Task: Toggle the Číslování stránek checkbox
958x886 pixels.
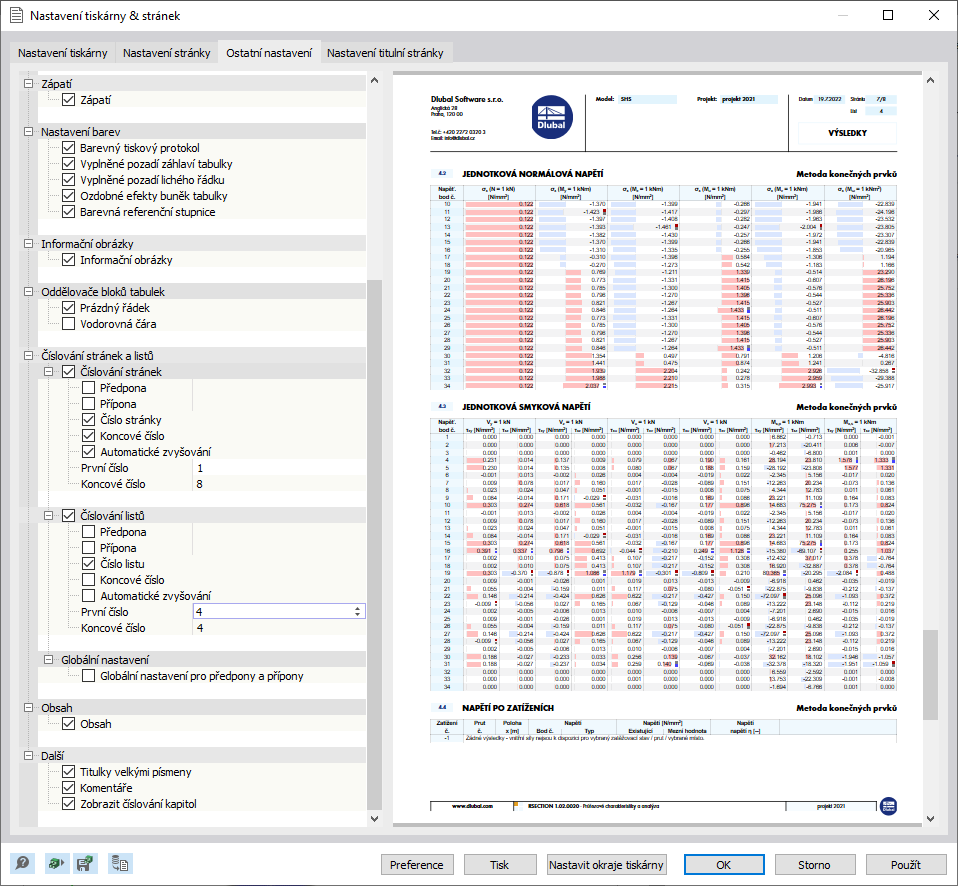Action: pos(68,372)
